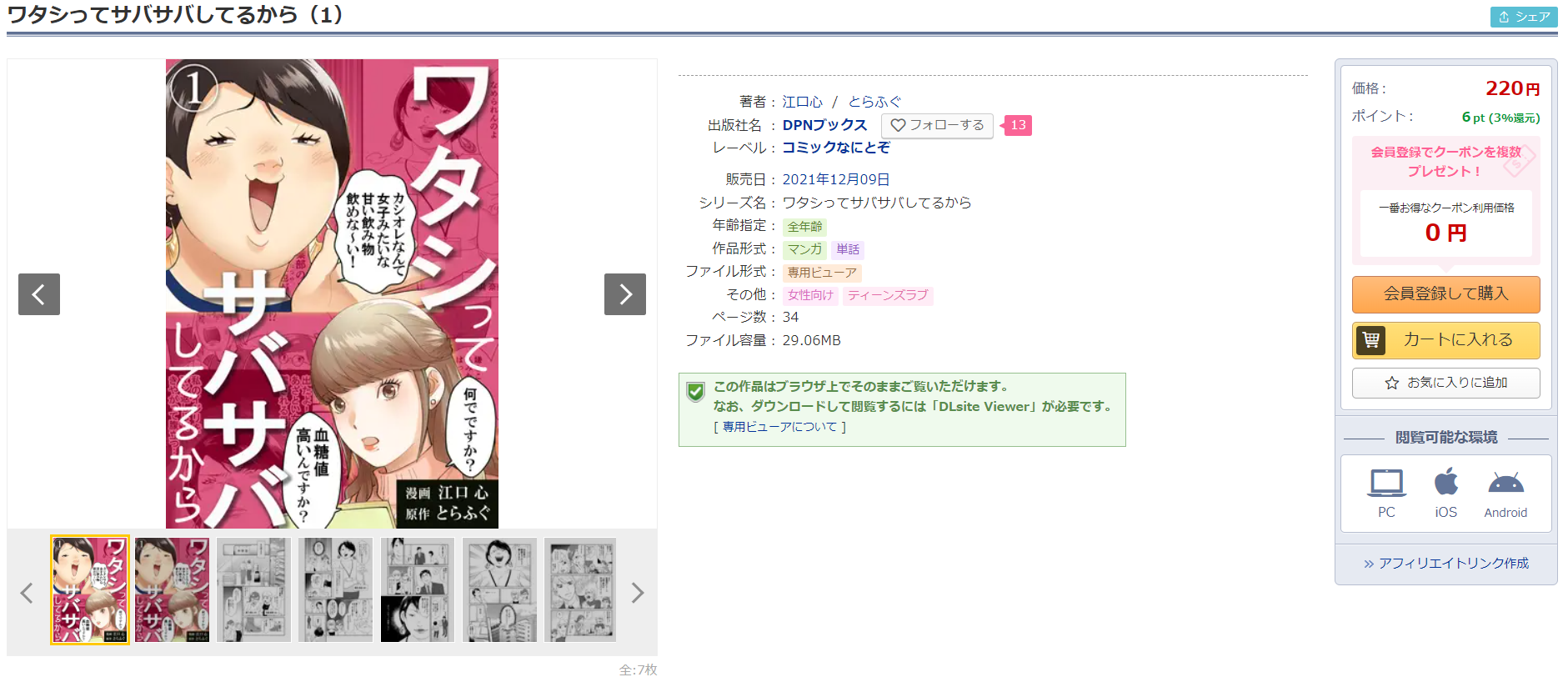
Task: Select the first highlighted cover thumbnail
Action: point(90,589)
